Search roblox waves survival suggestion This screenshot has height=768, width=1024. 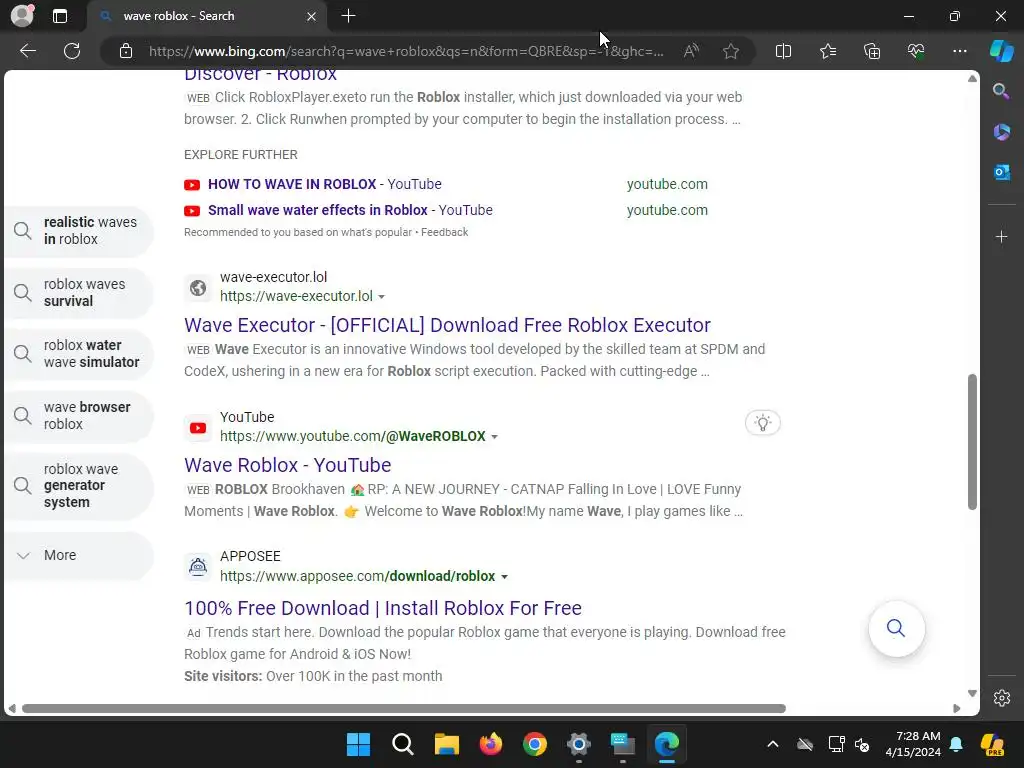79,293
